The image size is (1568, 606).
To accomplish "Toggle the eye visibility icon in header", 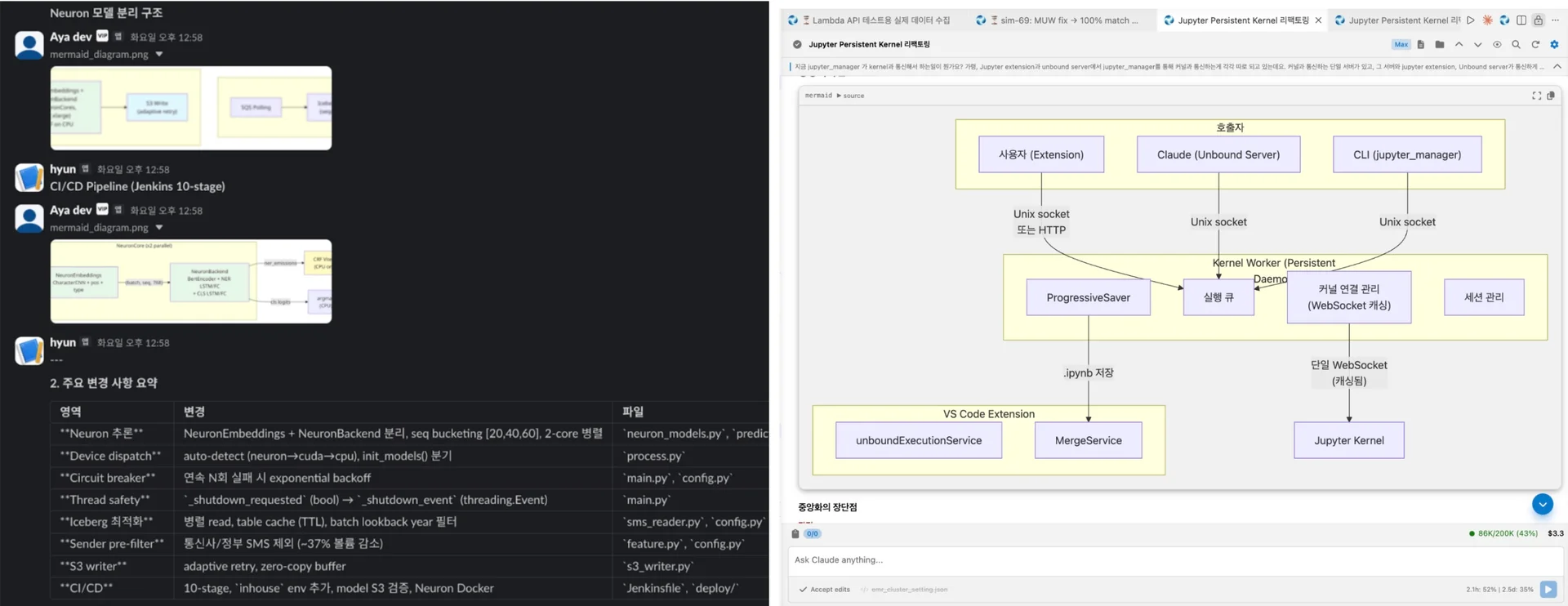I will pos(1497,45).
